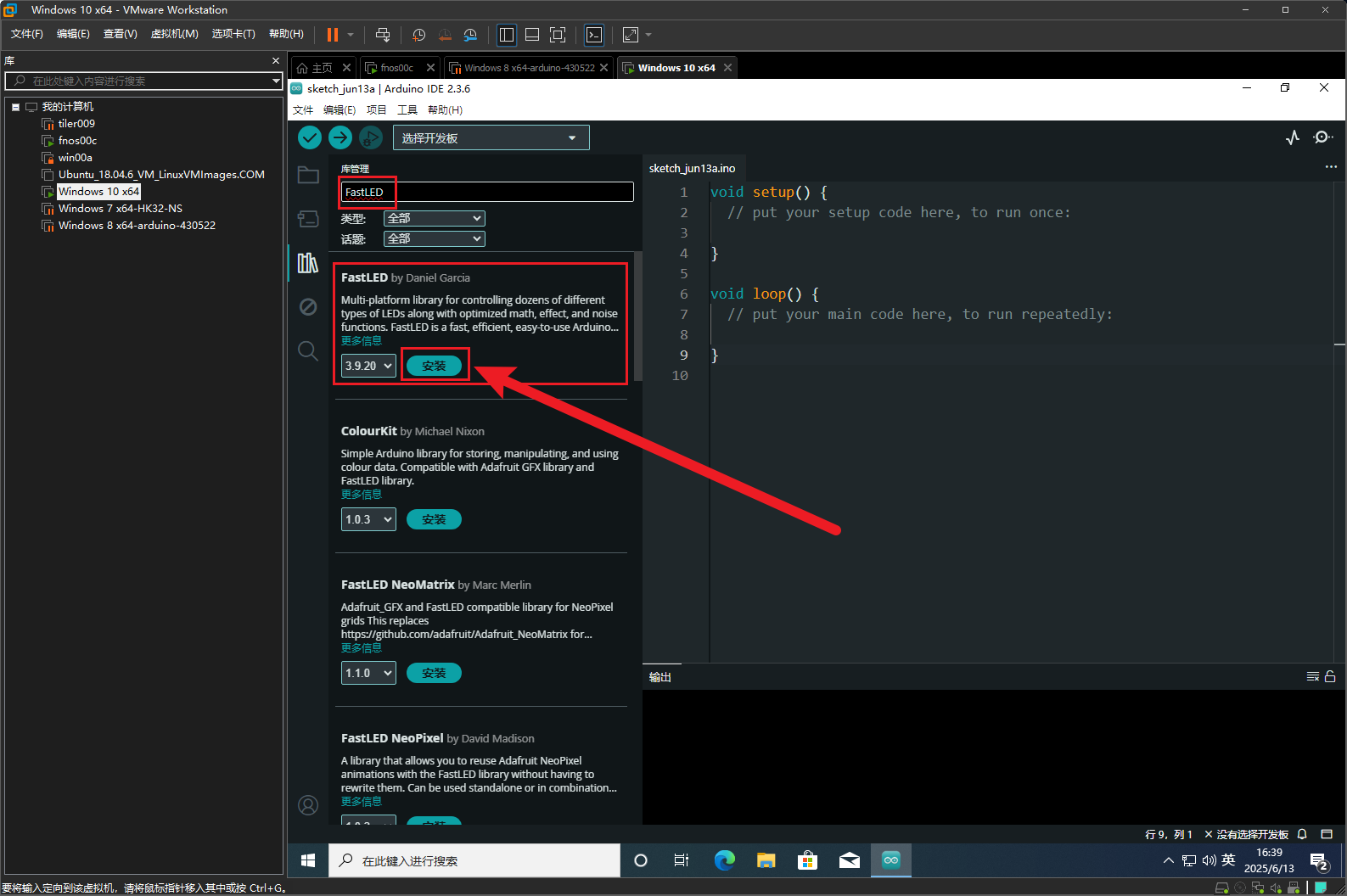Open the 选择开发板 board selector dropdown
The height and width of the screenshot is (896, 1347).
[x=491, y=137]
